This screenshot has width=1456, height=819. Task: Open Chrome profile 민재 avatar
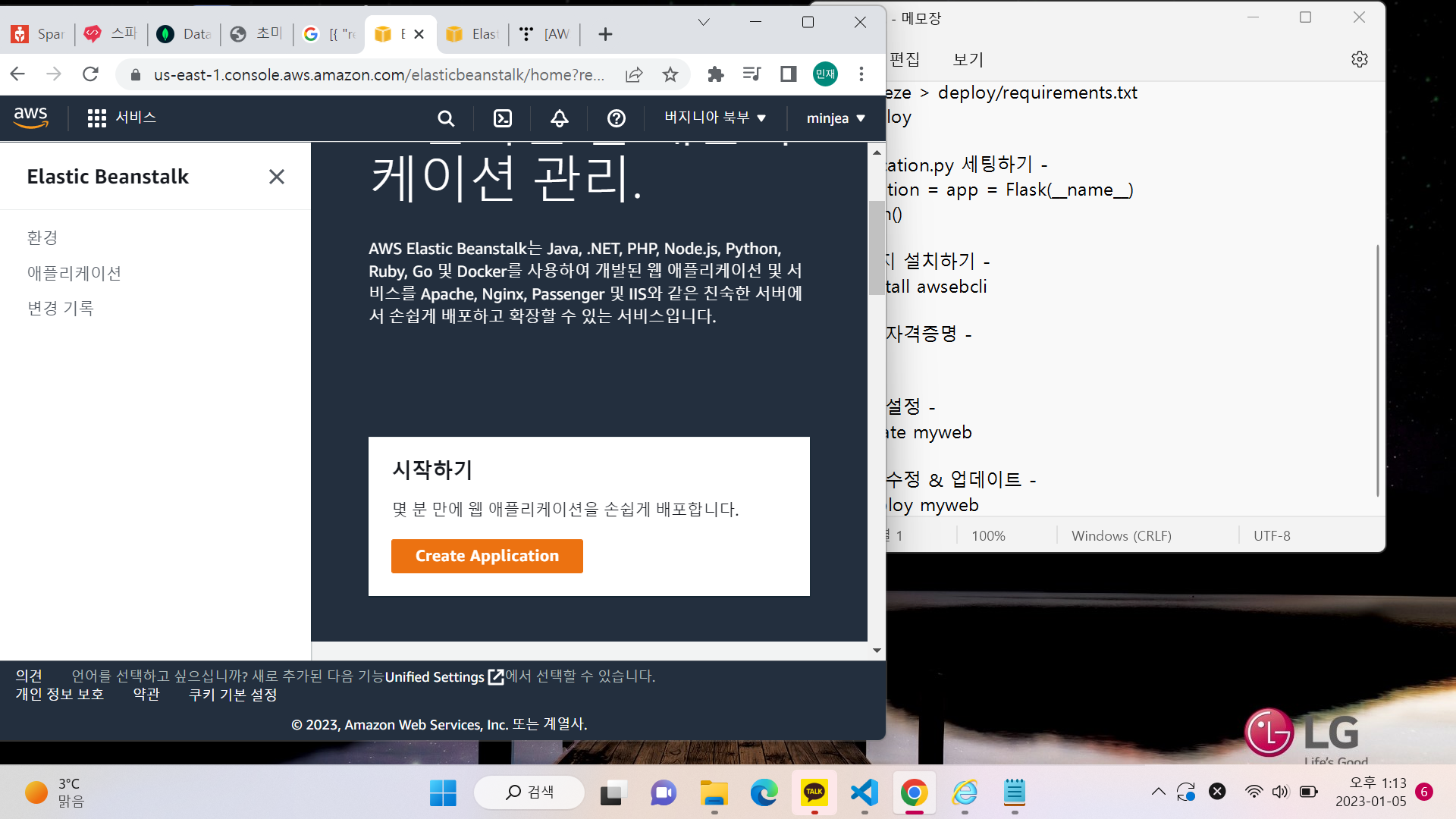point(825,74)
